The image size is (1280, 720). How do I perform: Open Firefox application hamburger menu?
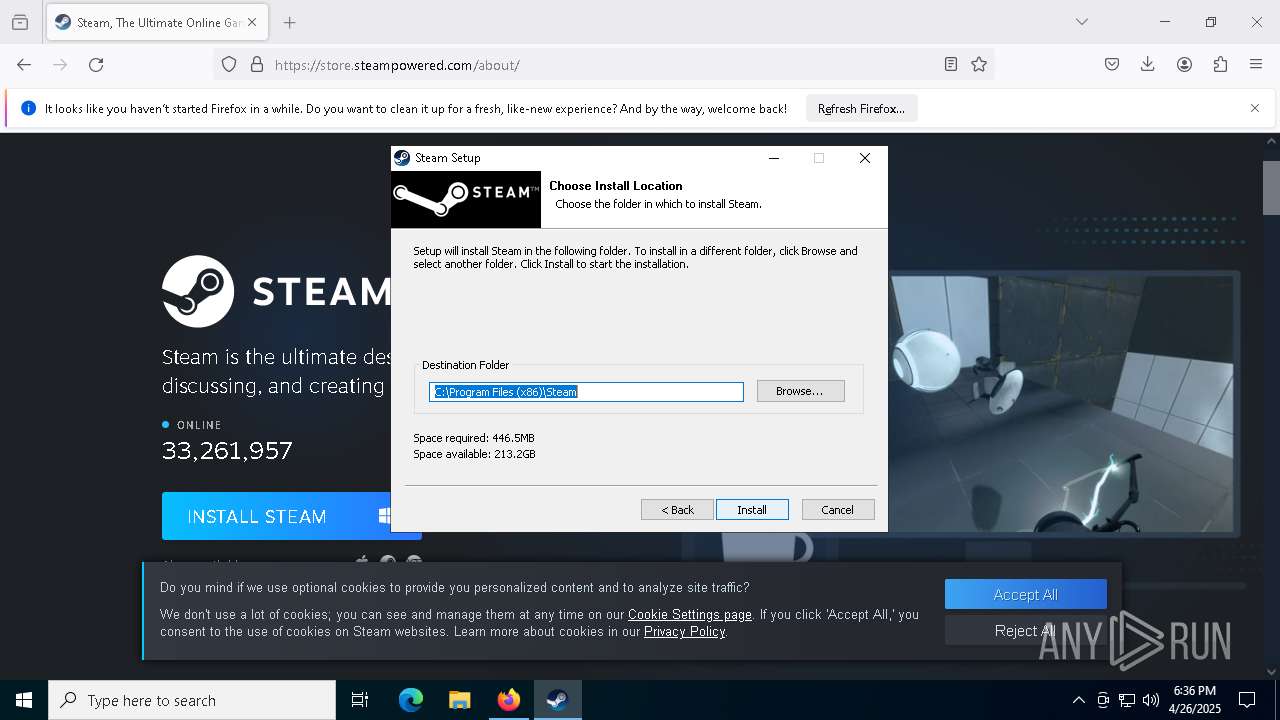click(1256, 64)
